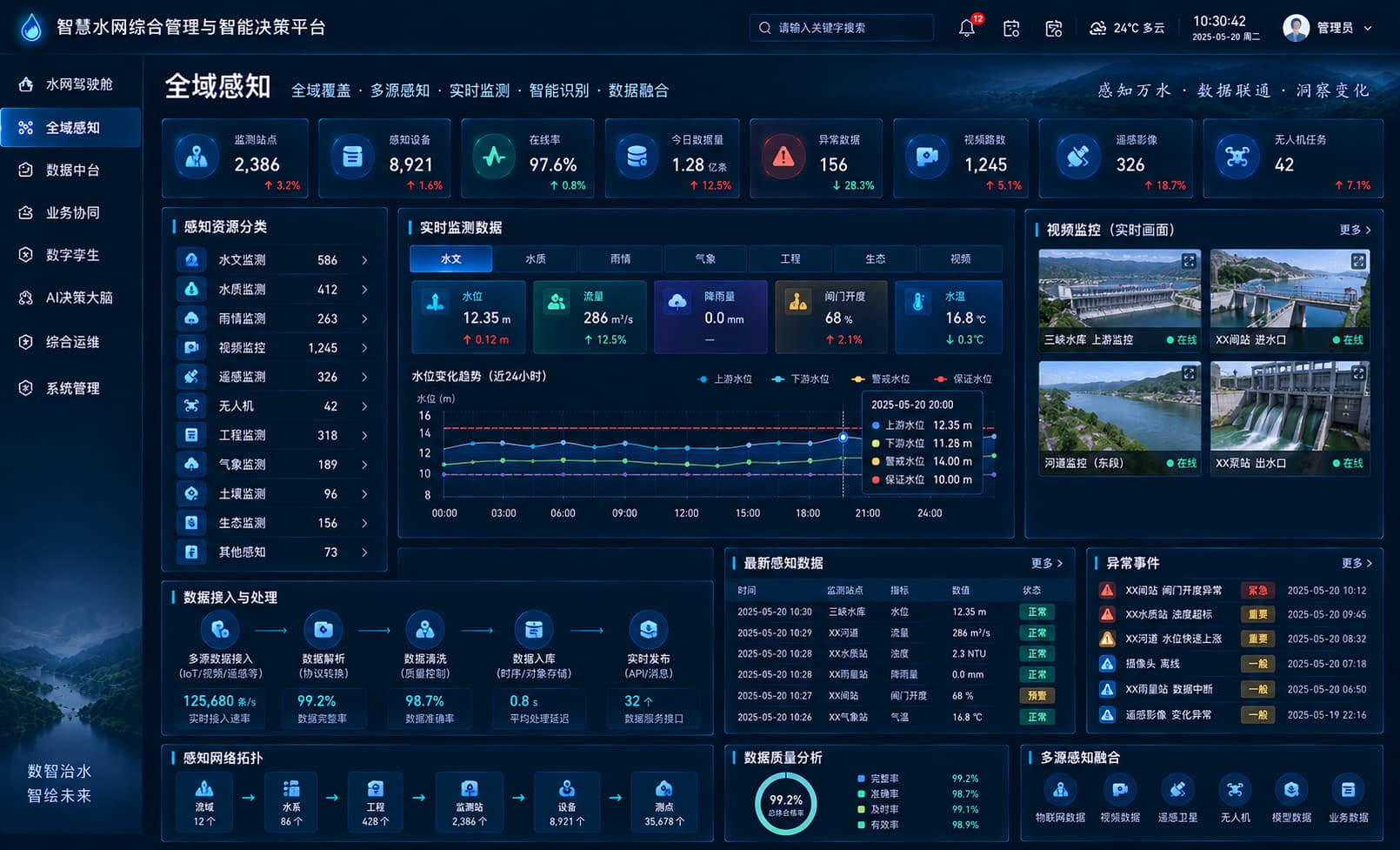The image size is (1400, 850).
Task: Open 数字孪生 in the sidebar
Action: tap(71, 255)
